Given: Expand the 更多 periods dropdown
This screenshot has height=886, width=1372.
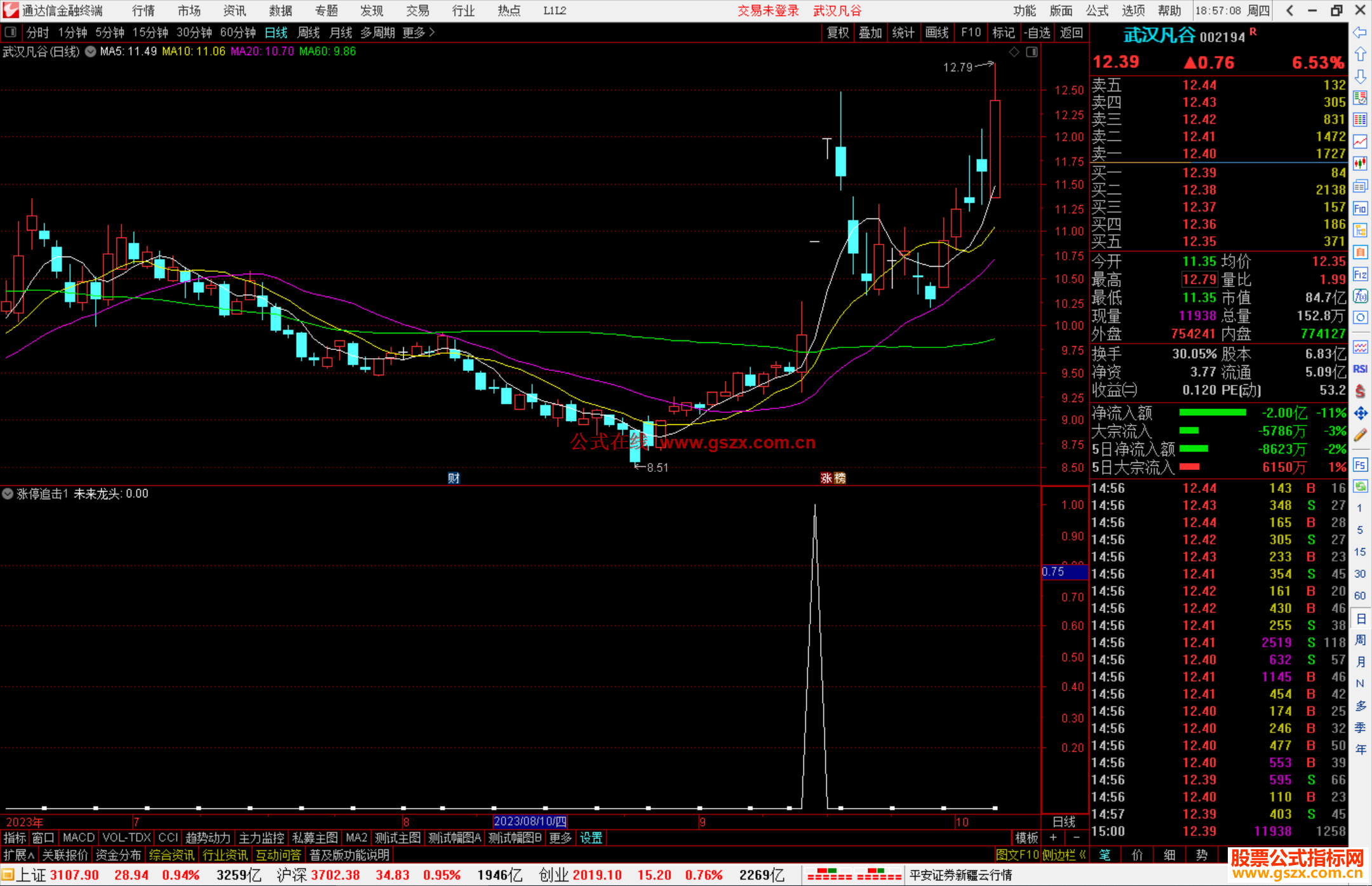Looking at the screenshot, I should (x=419, y=32).
